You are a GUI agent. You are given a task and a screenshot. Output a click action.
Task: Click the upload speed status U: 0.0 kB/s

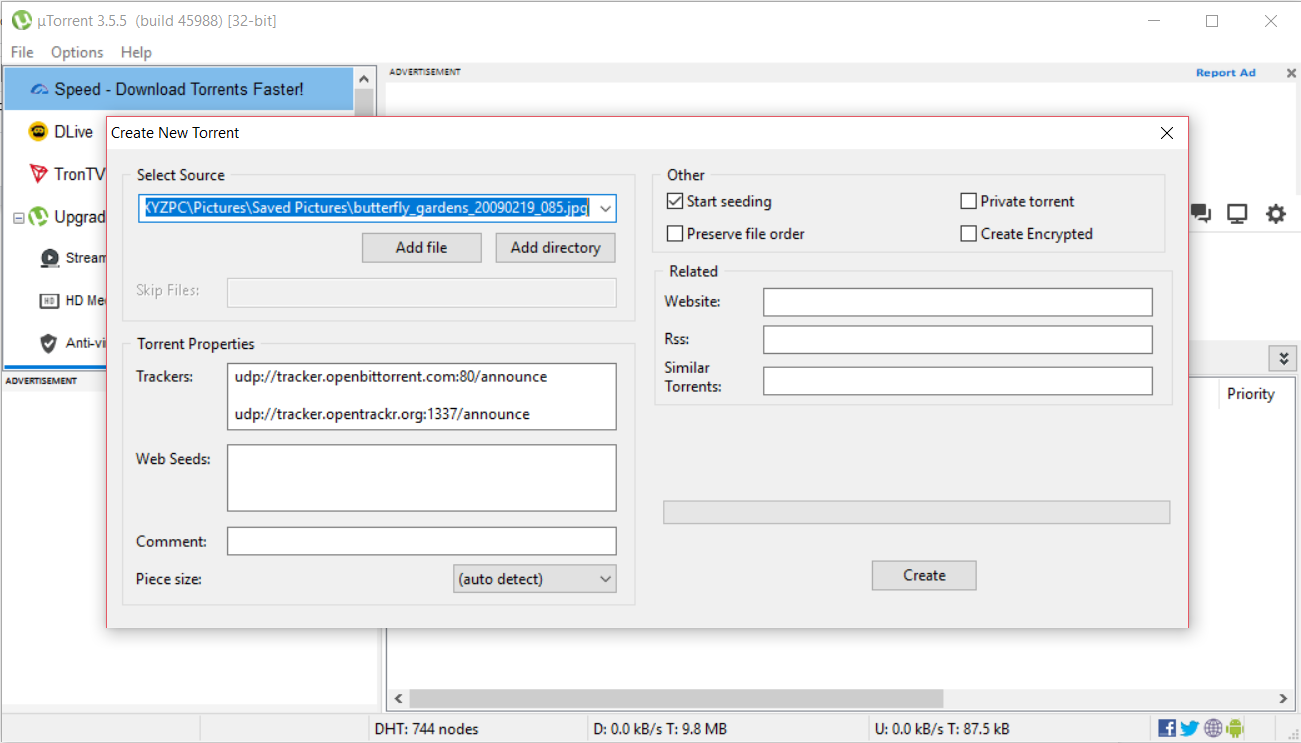[x=942, y=729]
